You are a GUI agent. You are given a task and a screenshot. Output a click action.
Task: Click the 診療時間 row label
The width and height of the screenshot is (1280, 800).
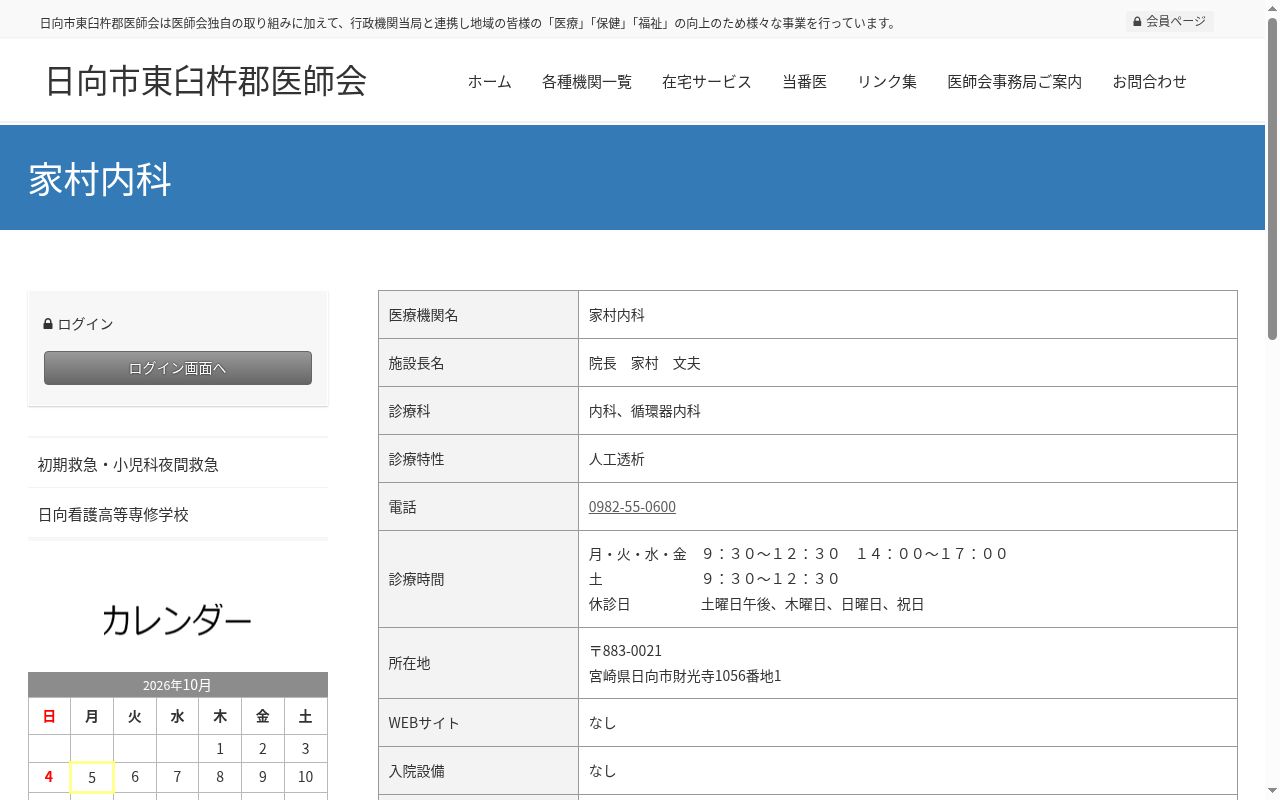pos(479,579)
